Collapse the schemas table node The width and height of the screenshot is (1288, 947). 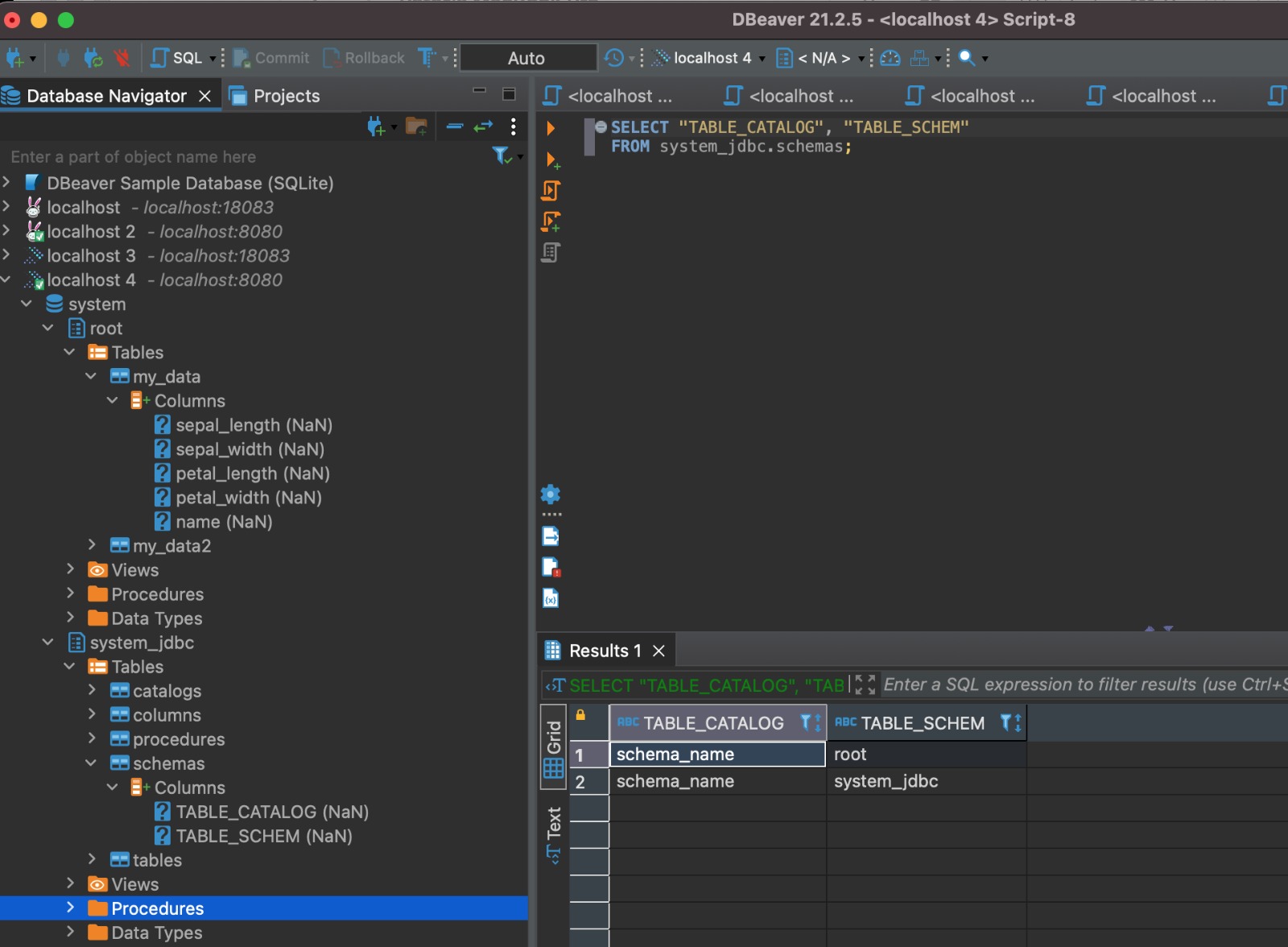tap(91, 763)
